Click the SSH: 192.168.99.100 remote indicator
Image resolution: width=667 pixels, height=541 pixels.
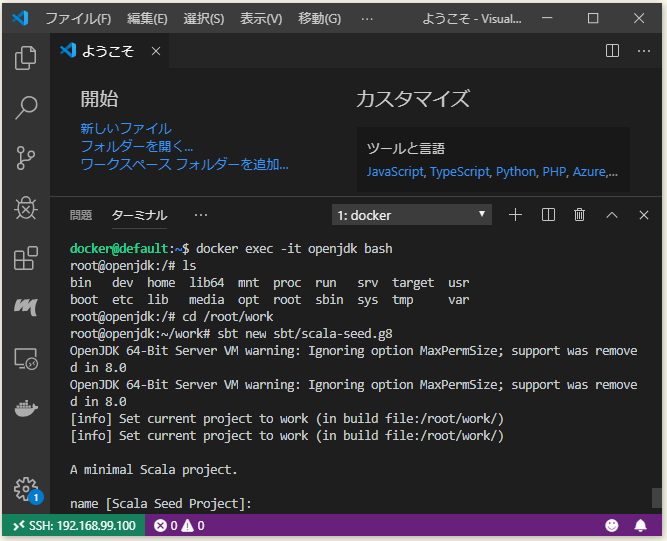click(x=74, y=526)
